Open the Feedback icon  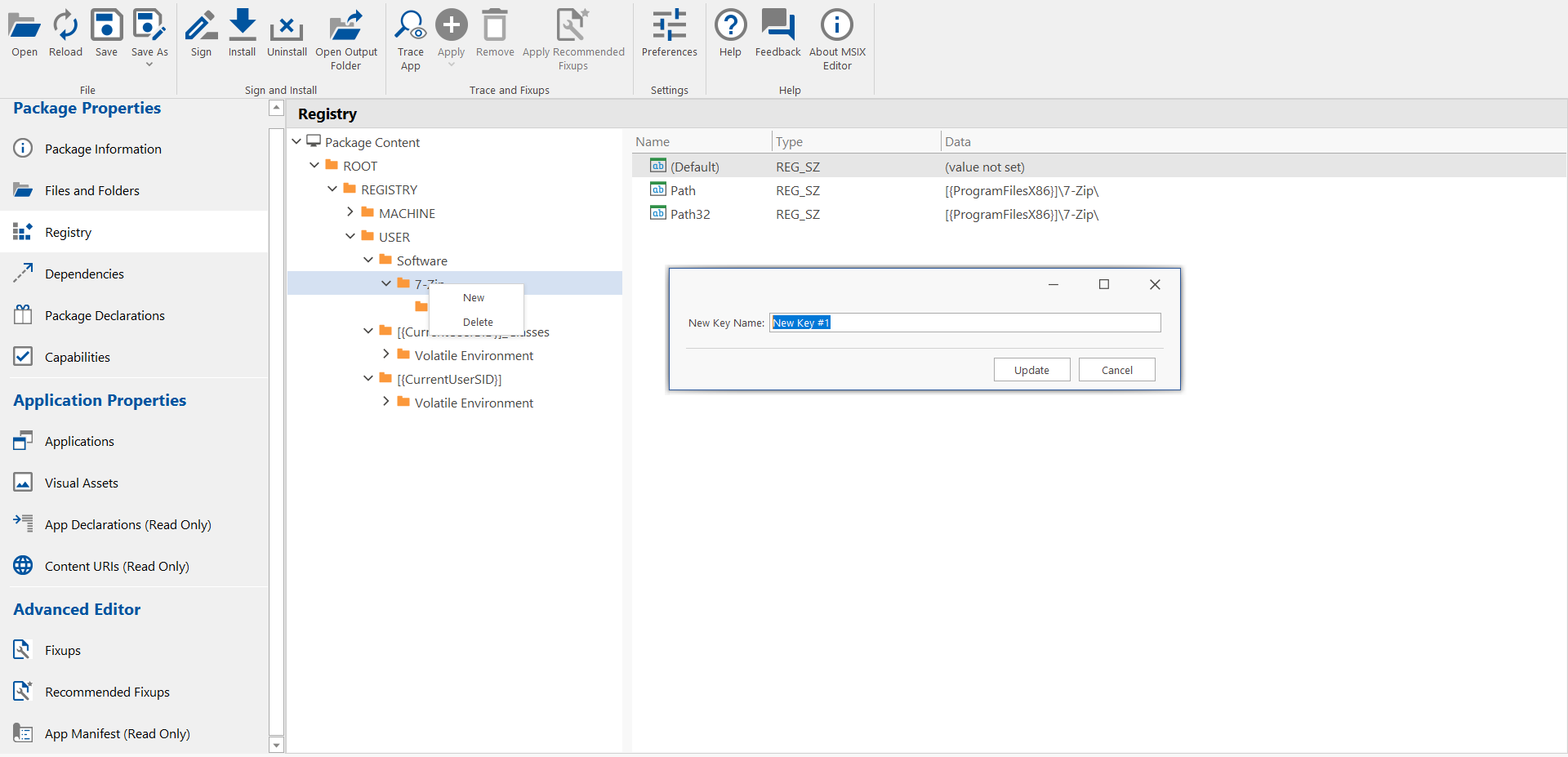click(x=777, y=27)
